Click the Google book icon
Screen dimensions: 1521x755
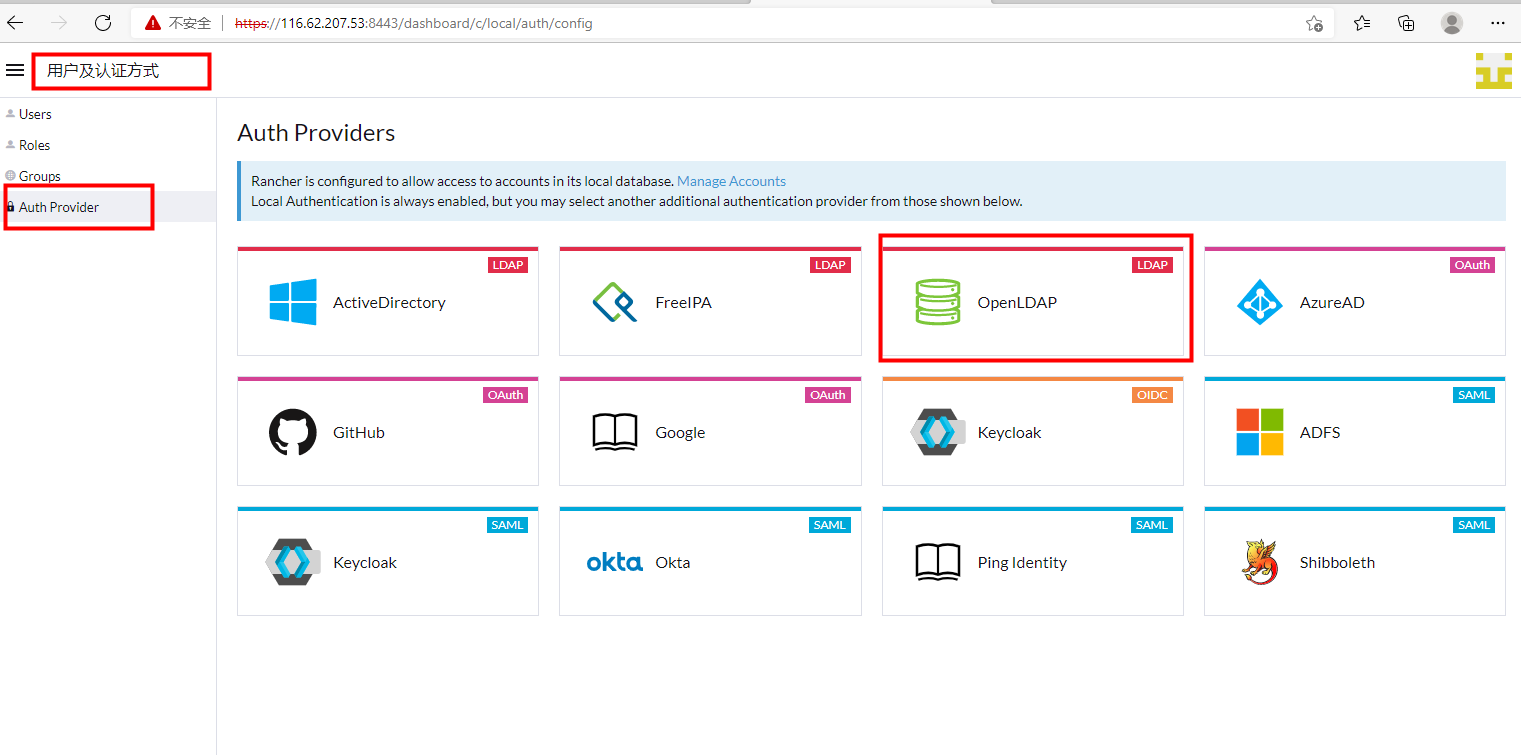click(x=615, y=432)
